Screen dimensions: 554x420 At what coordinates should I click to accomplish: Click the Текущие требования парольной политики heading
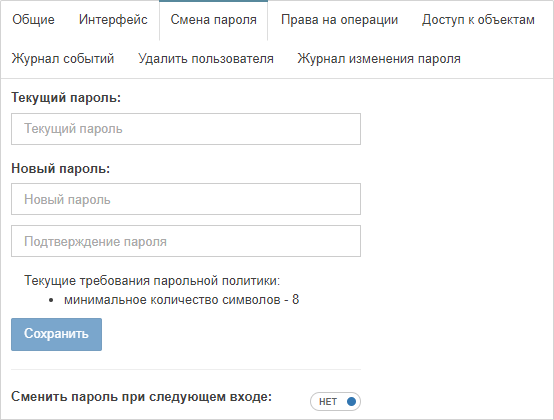coord(152,281)
